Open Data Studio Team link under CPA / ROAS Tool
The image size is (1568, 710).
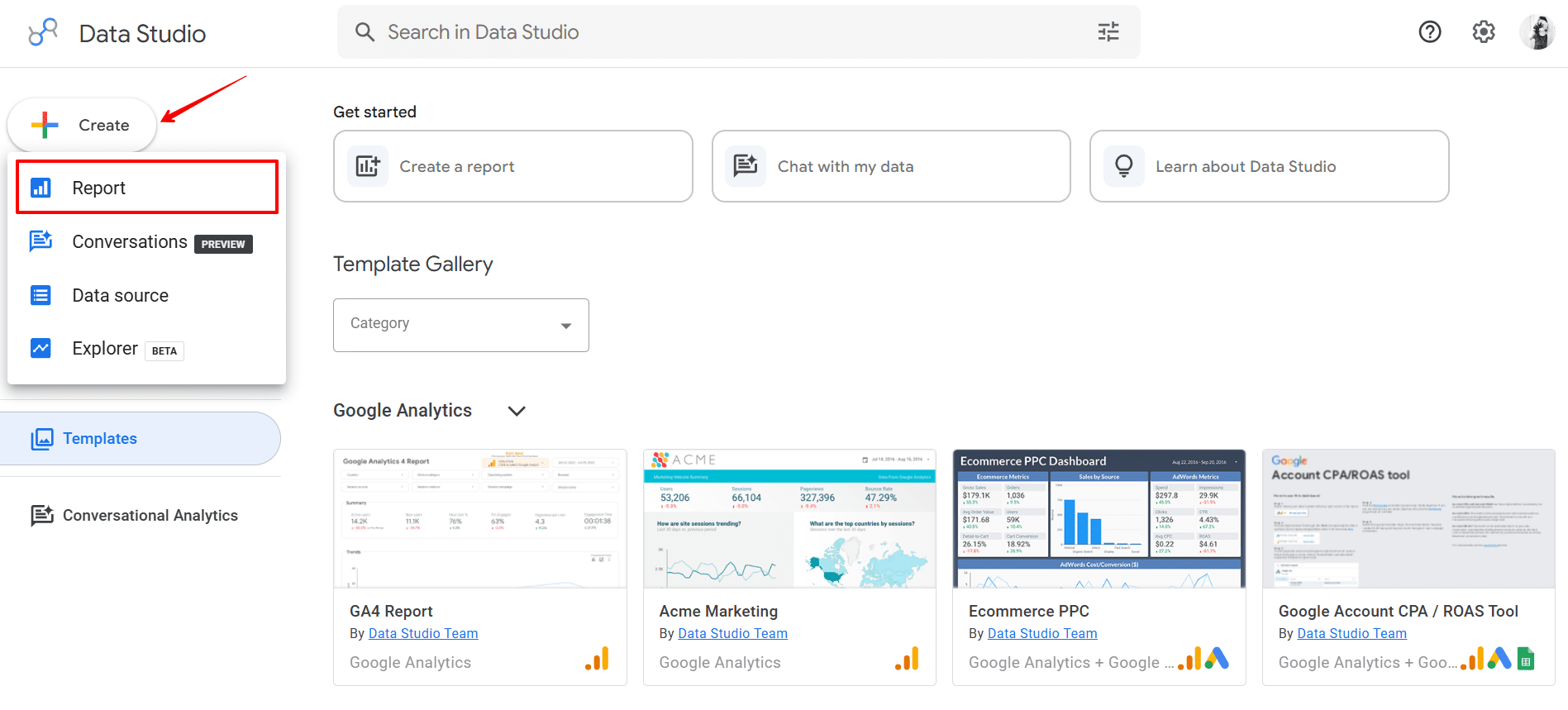tap(1352, 633)
